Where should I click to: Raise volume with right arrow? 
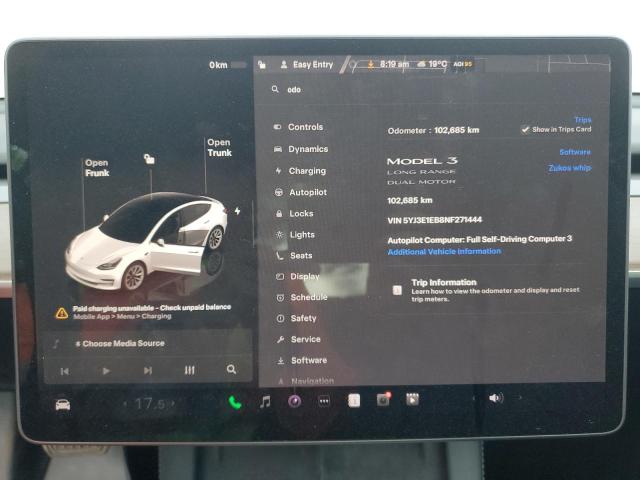520,397
